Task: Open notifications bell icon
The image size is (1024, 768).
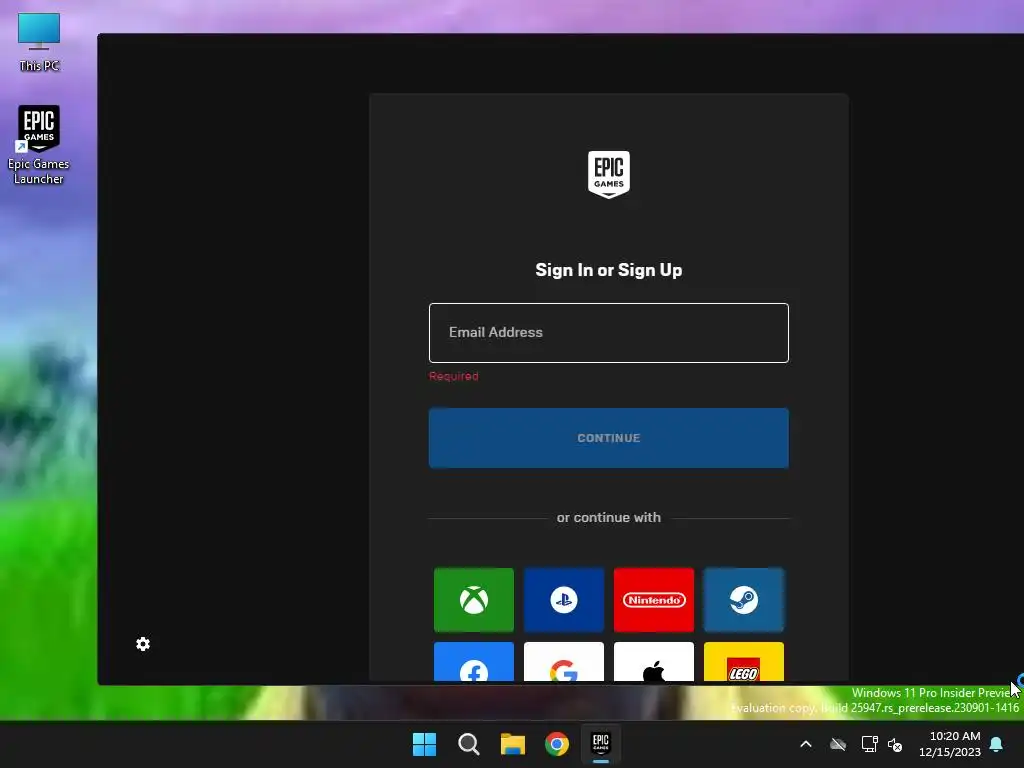Action: coord(997,744)
